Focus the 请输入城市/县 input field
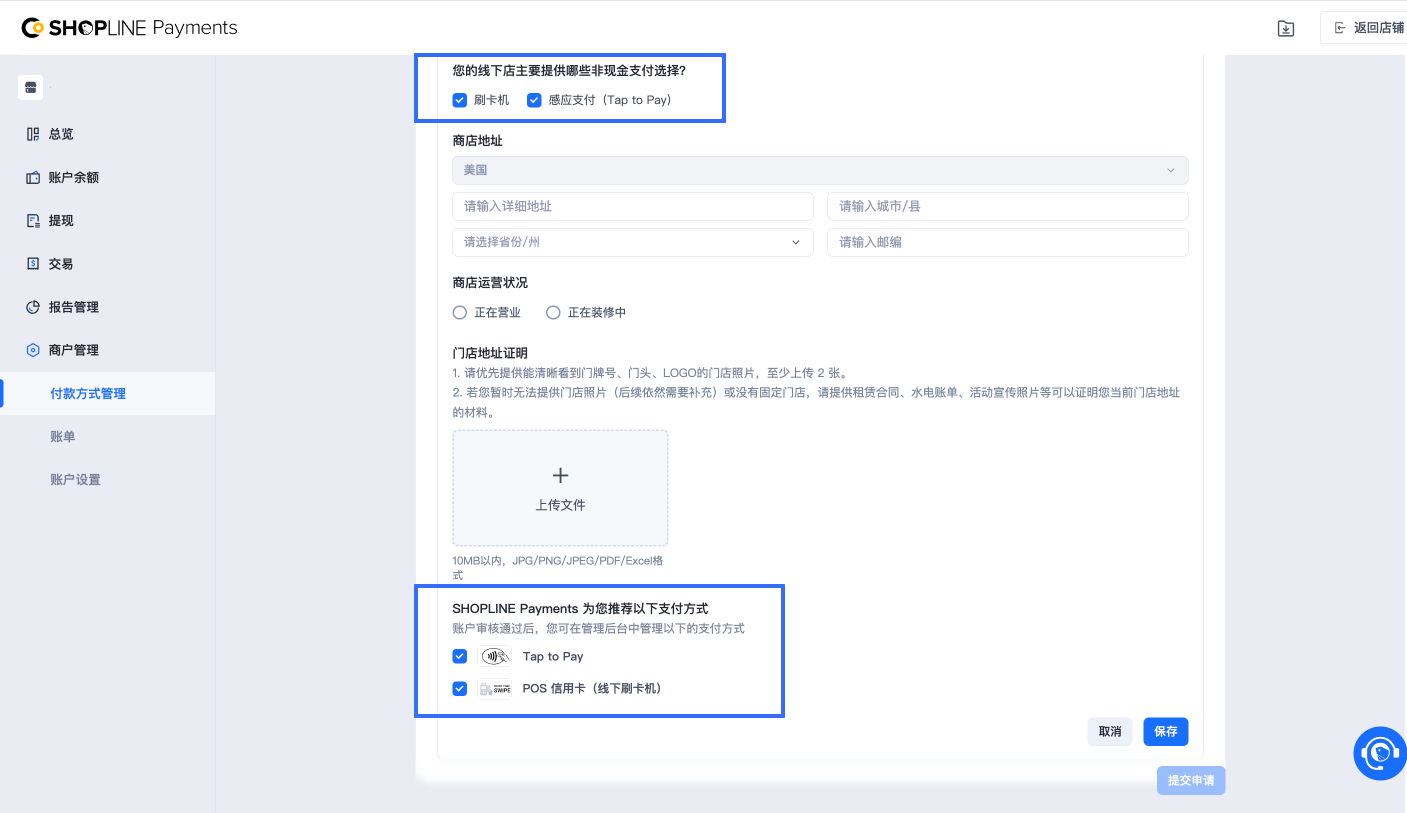Image resolution: width=1407 pixels, height=813 pixels. (1008, 206)
